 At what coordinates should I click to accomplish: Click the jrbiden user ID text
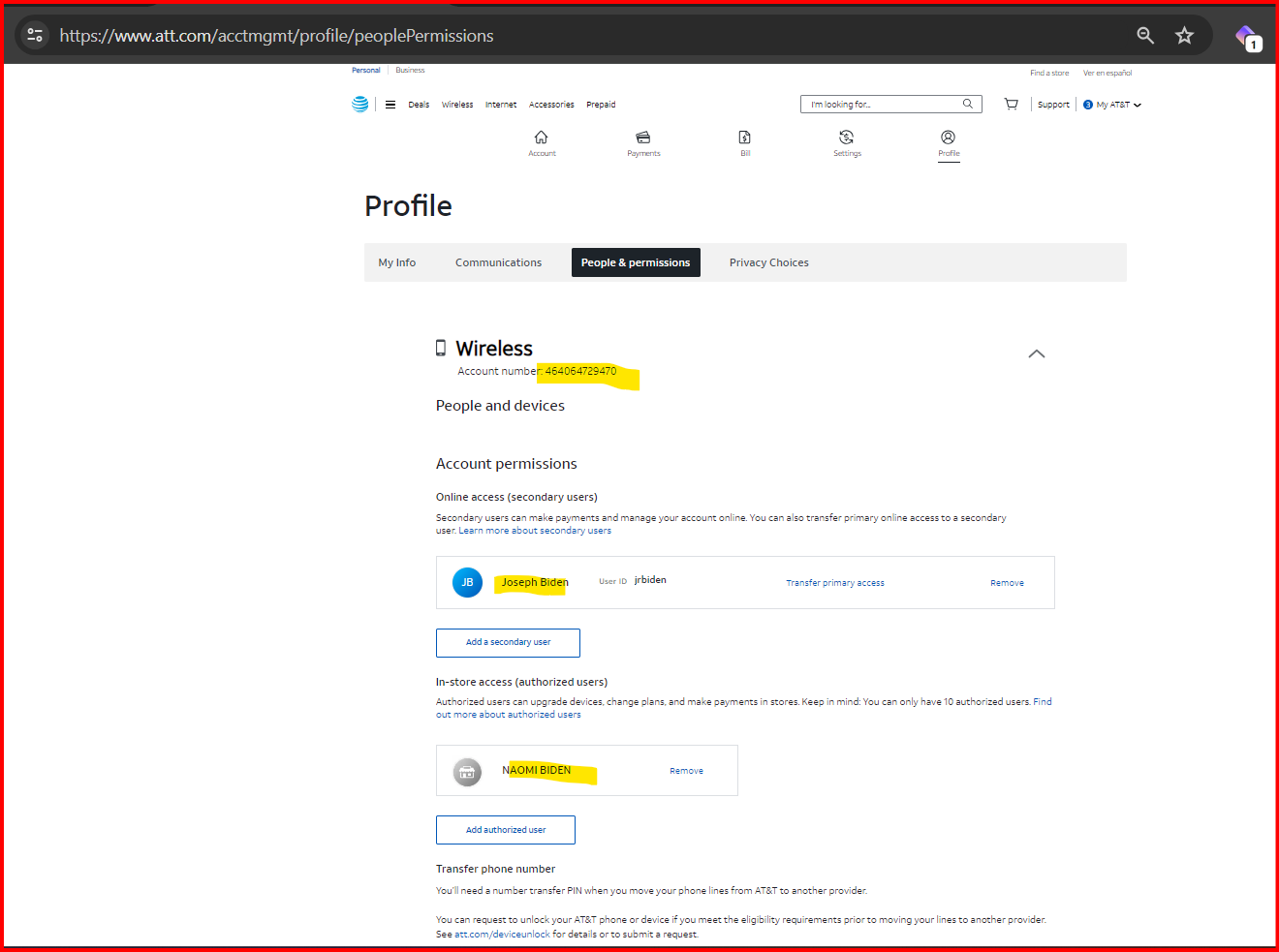(x=650, y=580)
